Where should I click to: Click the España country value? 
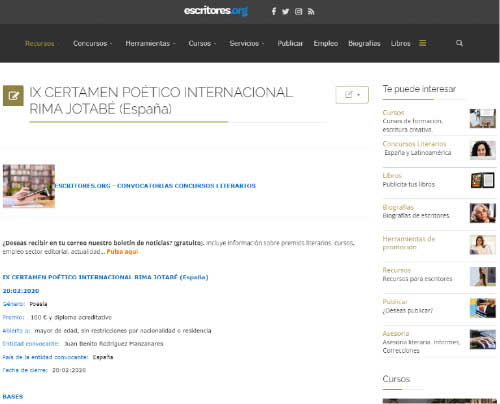(103, 357)
